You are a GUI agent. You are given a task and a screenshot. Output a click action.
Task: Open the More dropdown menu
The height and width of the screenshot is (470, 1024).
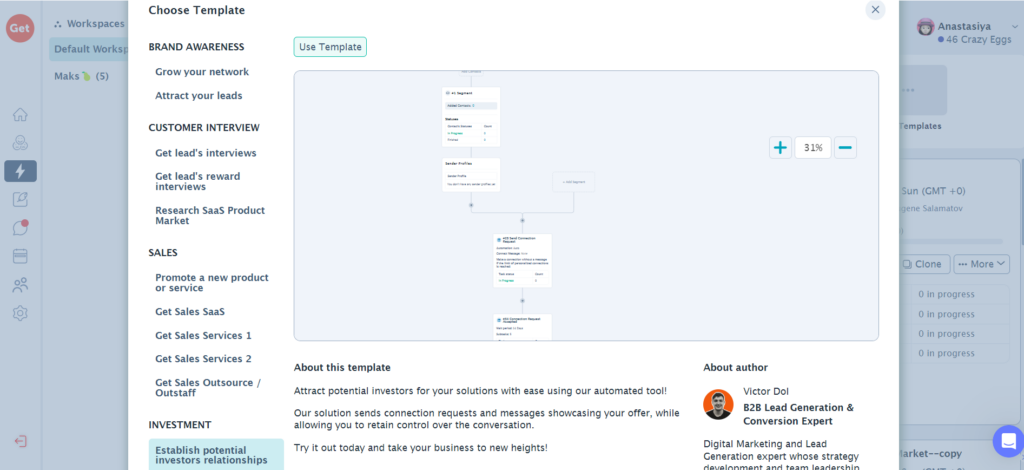982,265
